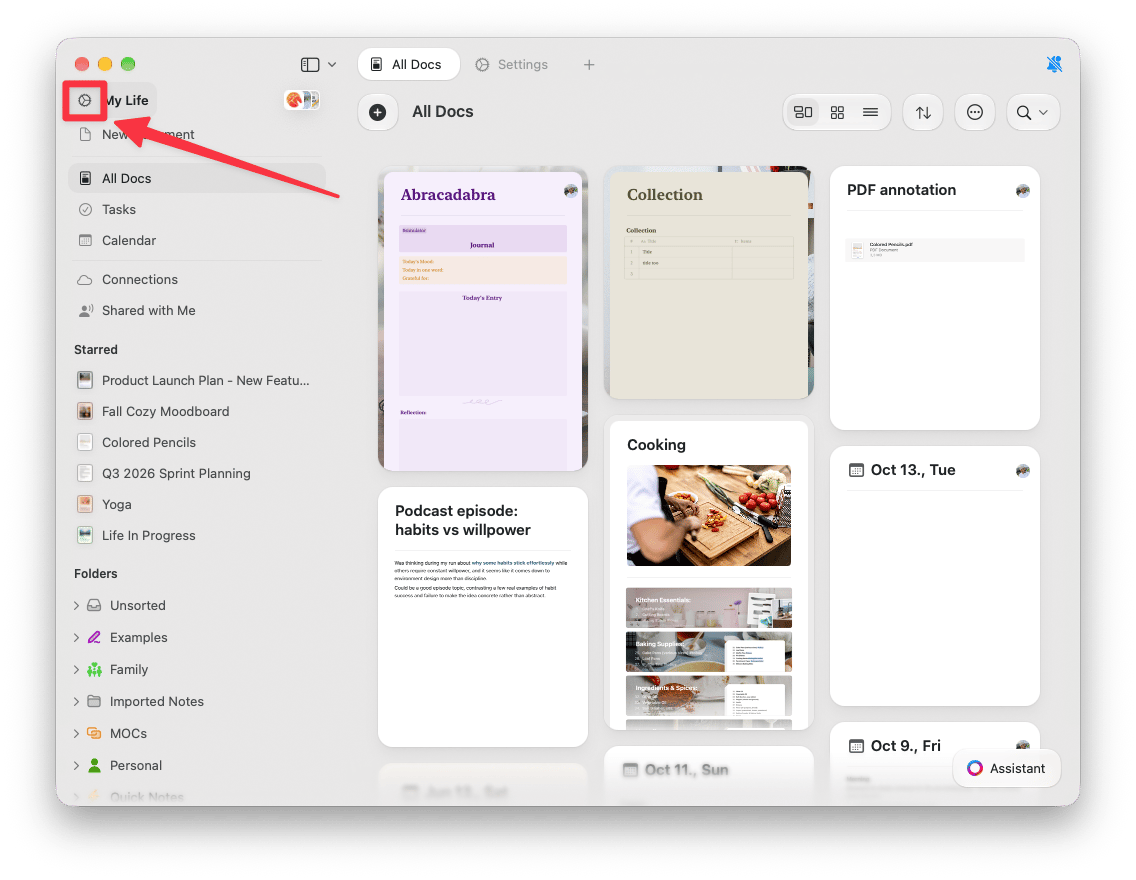The height and width of the screenshot is (880, 1136).
Task: Open the sort order options
Action: (923, 112)
